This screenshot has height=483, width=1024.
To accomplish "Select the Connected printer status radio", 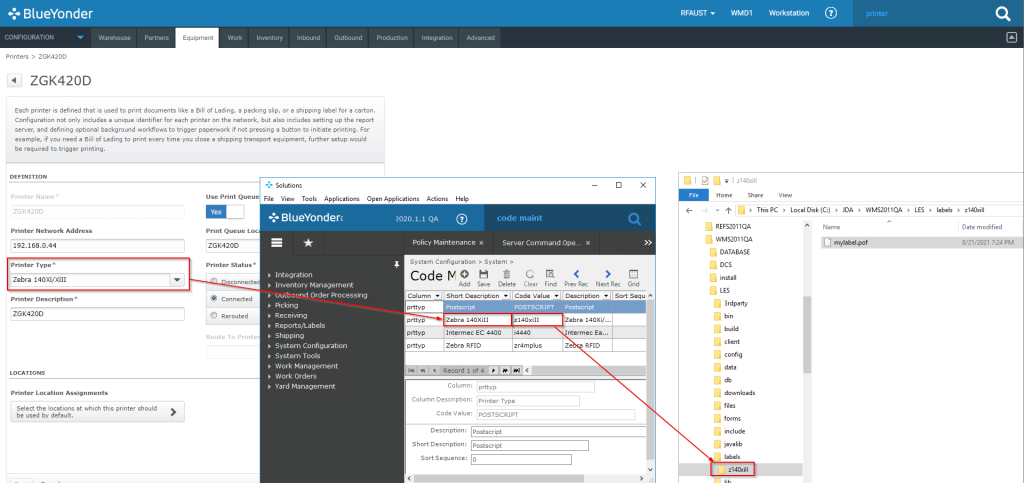I will (214, 298).
